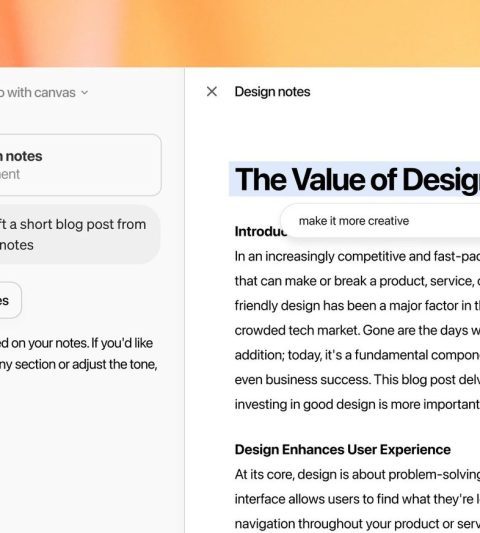480x533 pixels.
Task: Click the small rounded chip below the user message
Action: (x=11, y=300)
